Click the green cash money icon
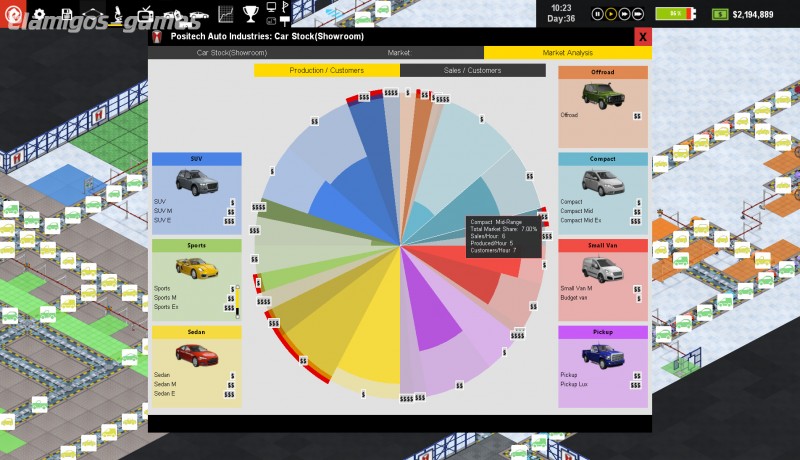Screen dimensions: 800x460 tap(720, 14)
